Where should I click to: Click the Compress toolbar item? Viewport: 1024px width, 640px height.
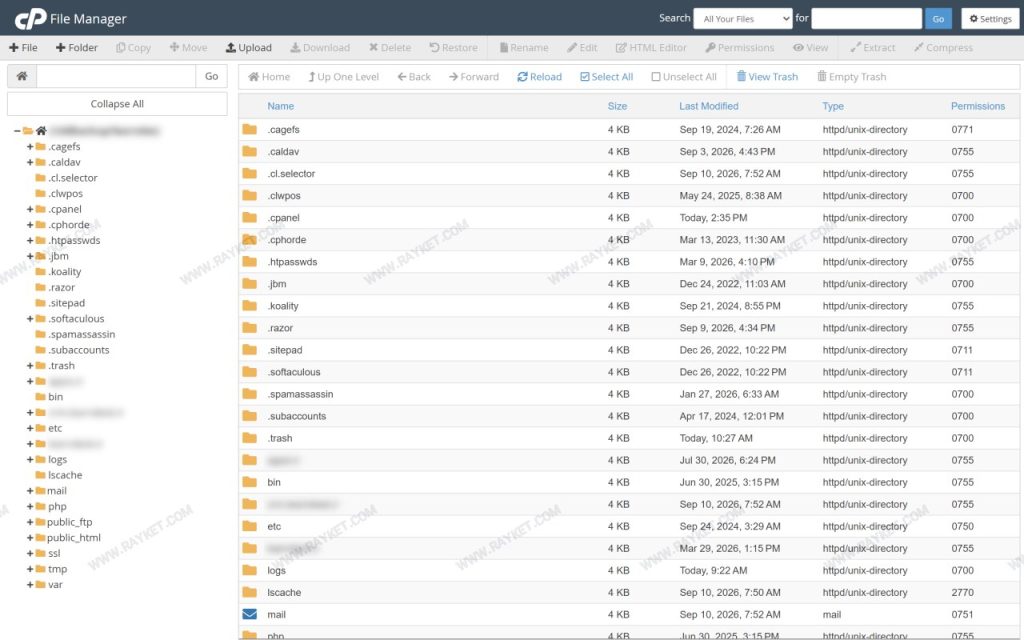click(943, 48)
